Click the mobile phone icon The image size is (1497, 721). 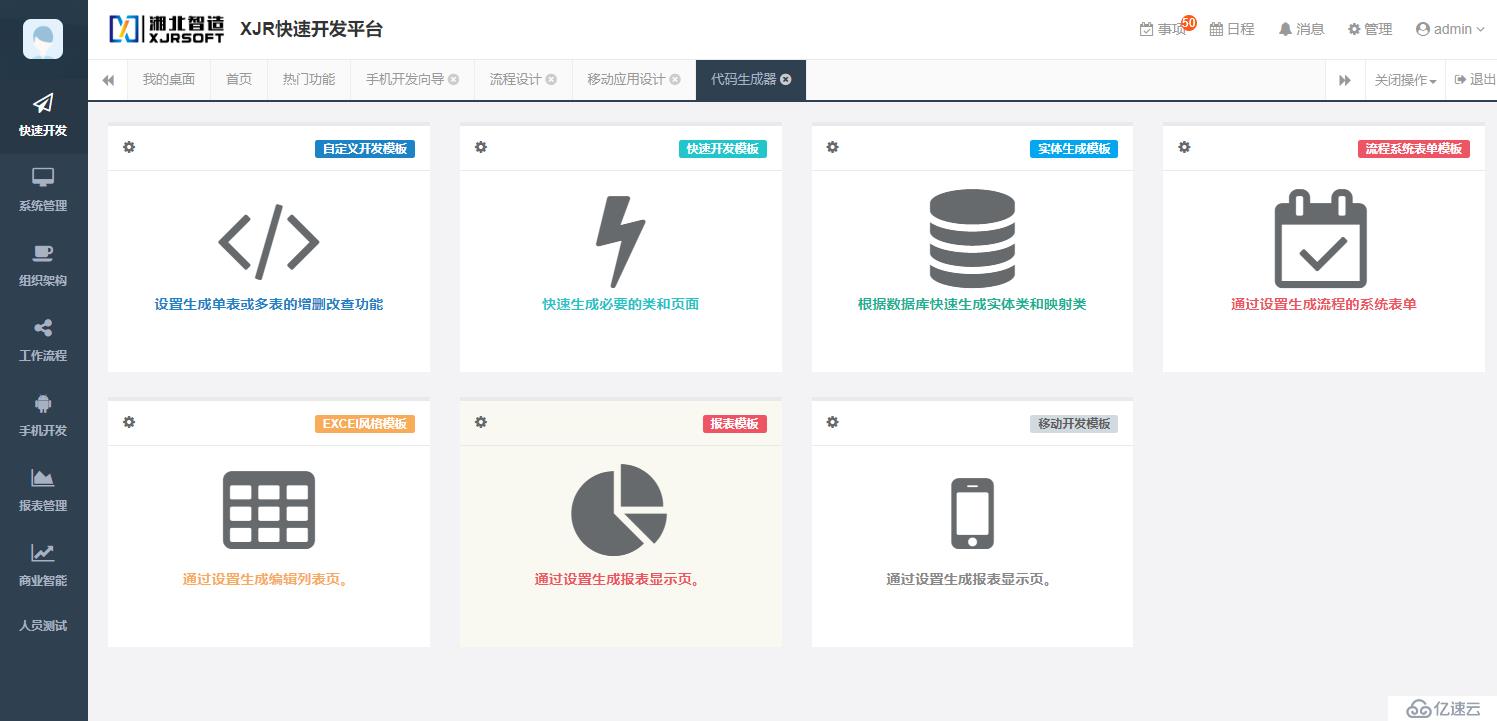pyautogui.click(x=972, y=513)
